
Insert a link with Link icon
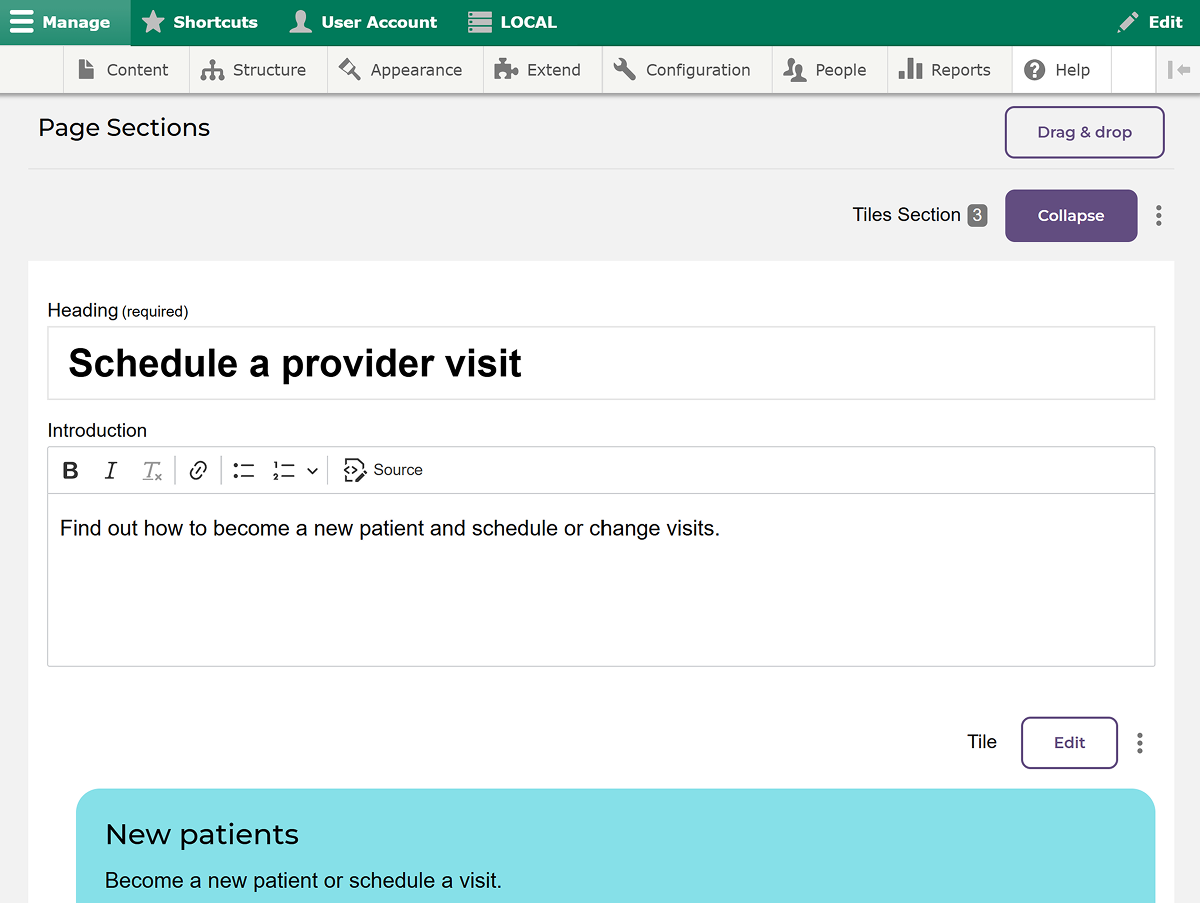(x=198, y=470)
